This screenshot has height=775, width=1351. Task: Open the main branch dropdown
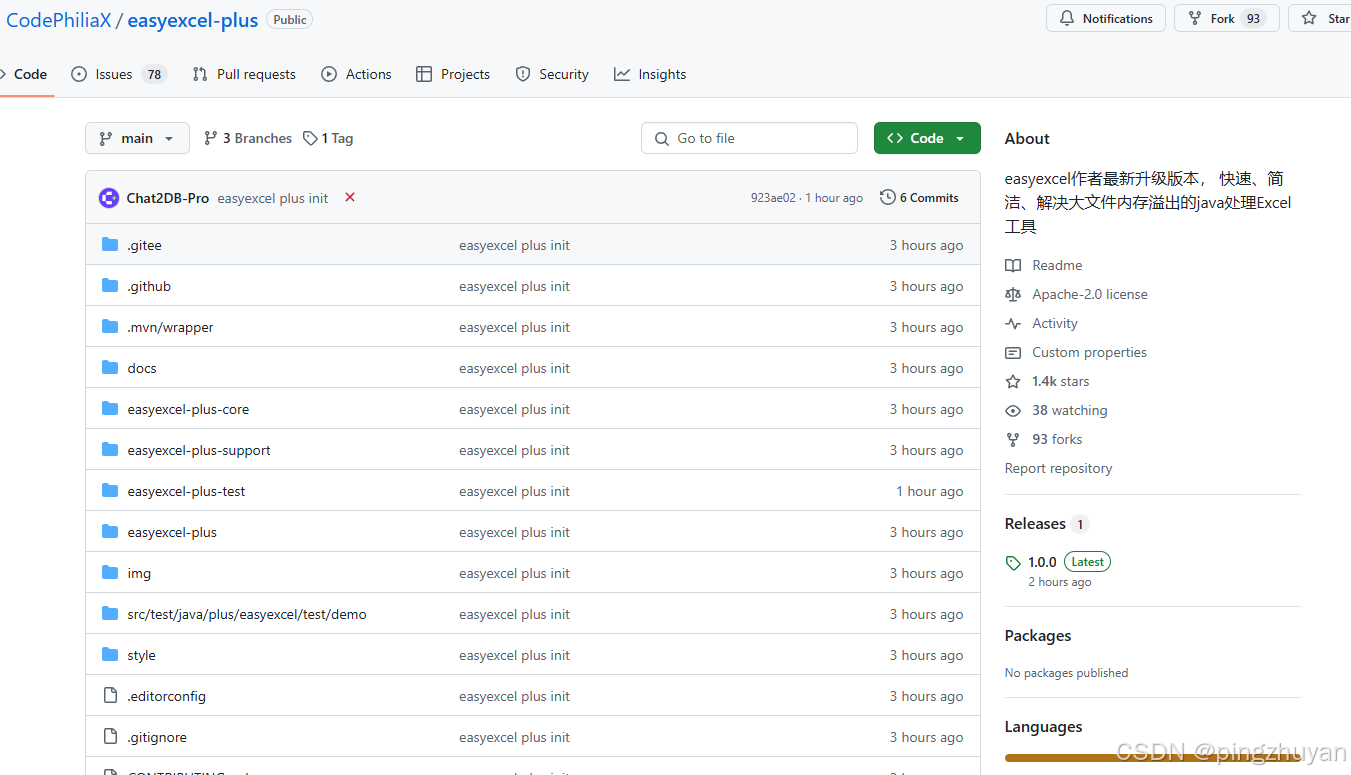pos(137,138)
